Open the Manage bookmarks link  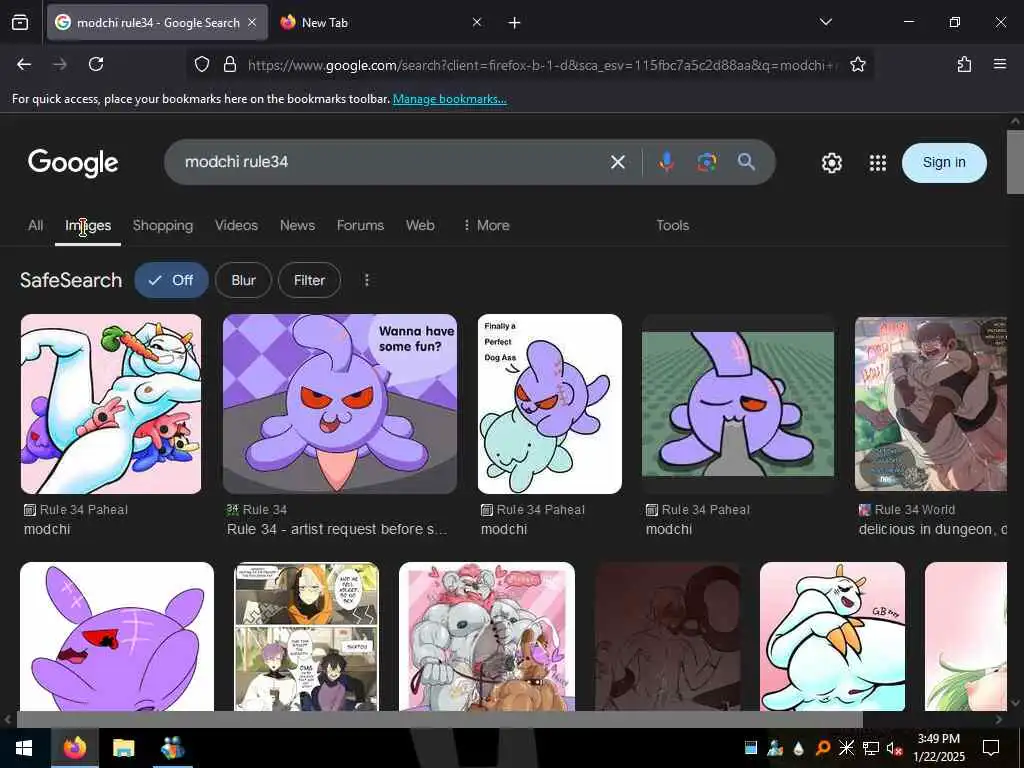(x=449, y=99)
